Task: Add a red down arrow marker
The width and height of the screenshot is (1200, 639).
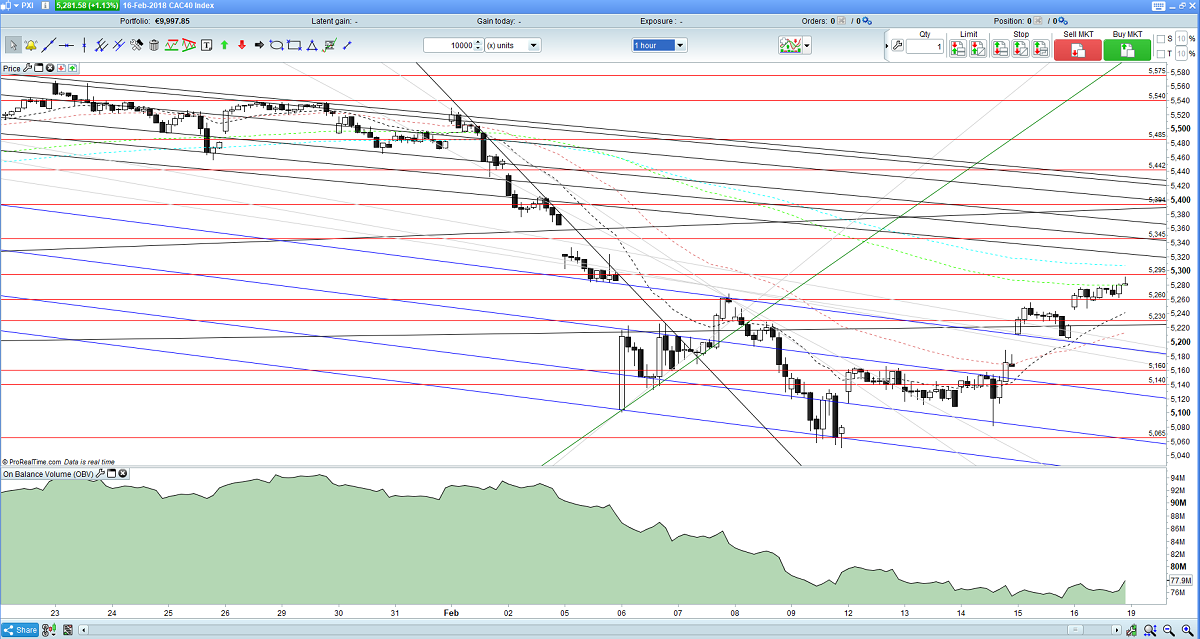Action: tap(242, 45)
